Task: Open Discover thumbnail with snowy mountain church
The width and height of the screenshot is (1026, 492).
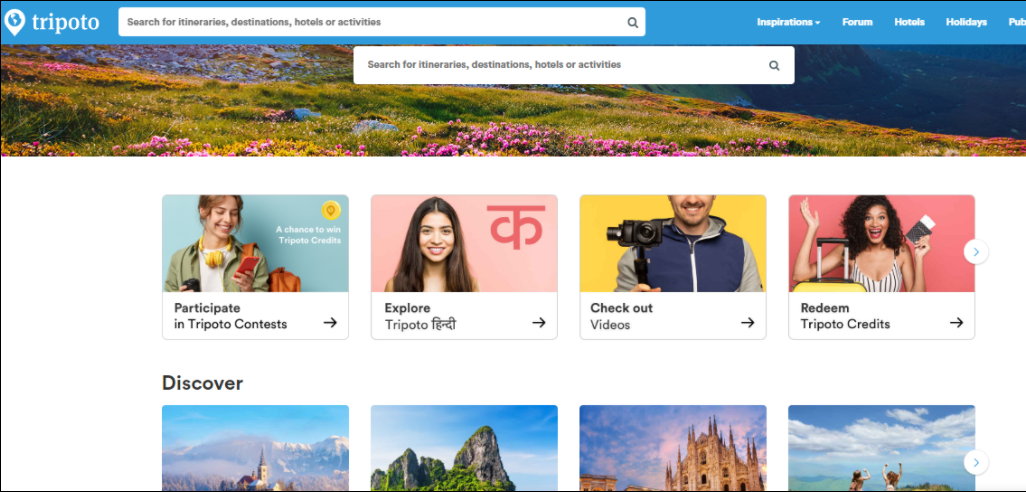Action: click(255, 447)
